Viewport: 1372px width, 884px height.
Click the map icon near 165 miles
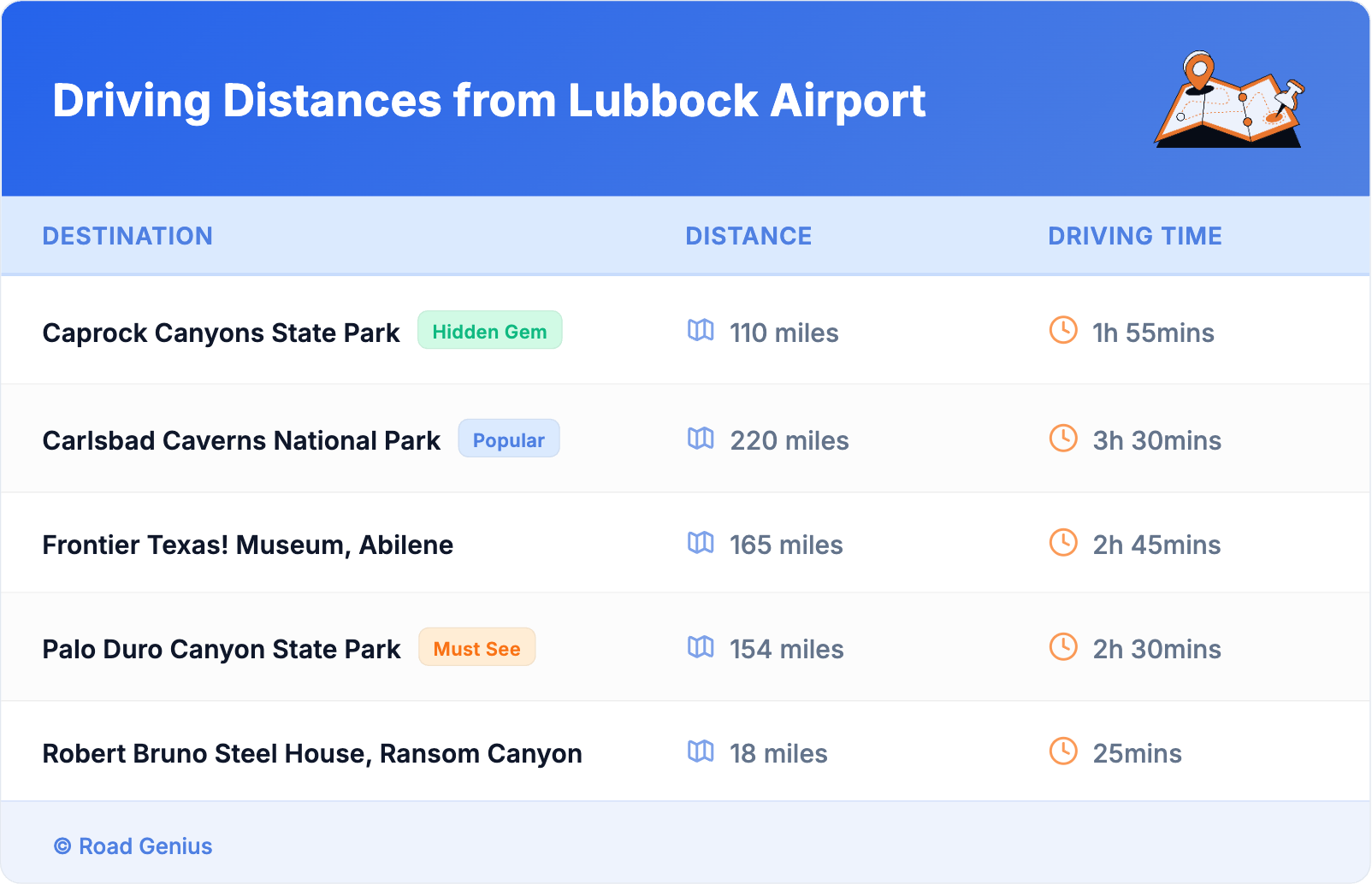701,545
